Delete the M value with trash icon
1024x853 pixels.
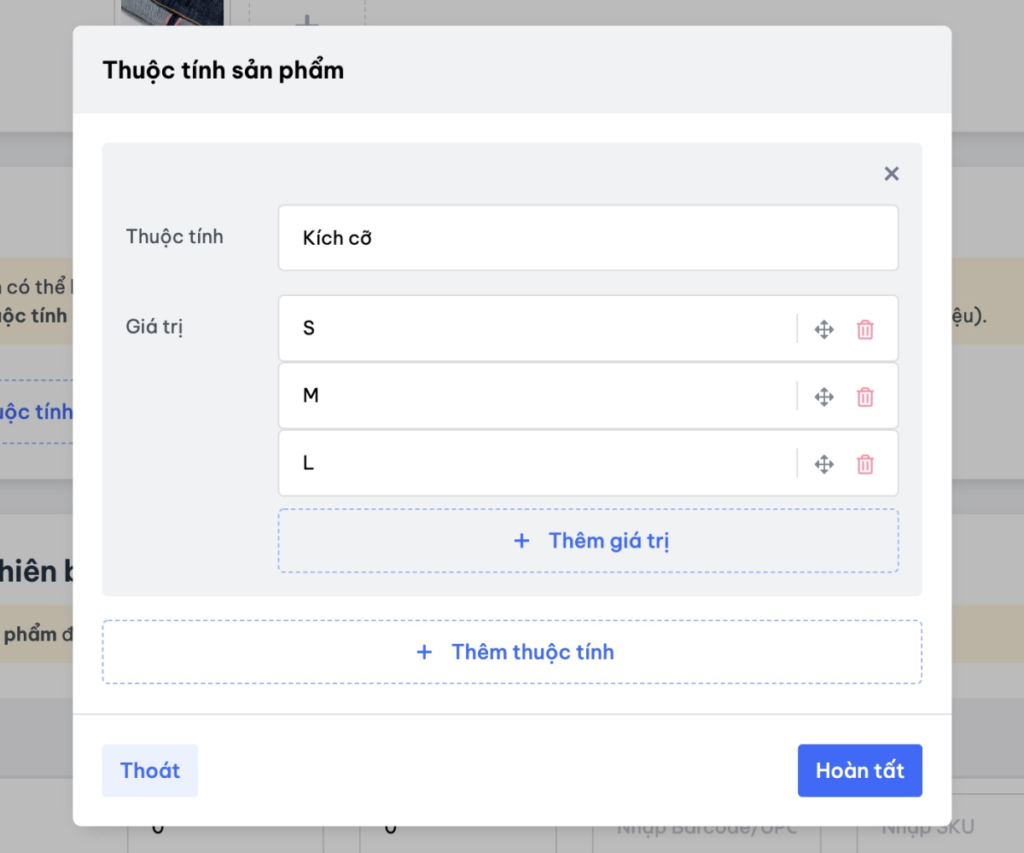(865, 397)
